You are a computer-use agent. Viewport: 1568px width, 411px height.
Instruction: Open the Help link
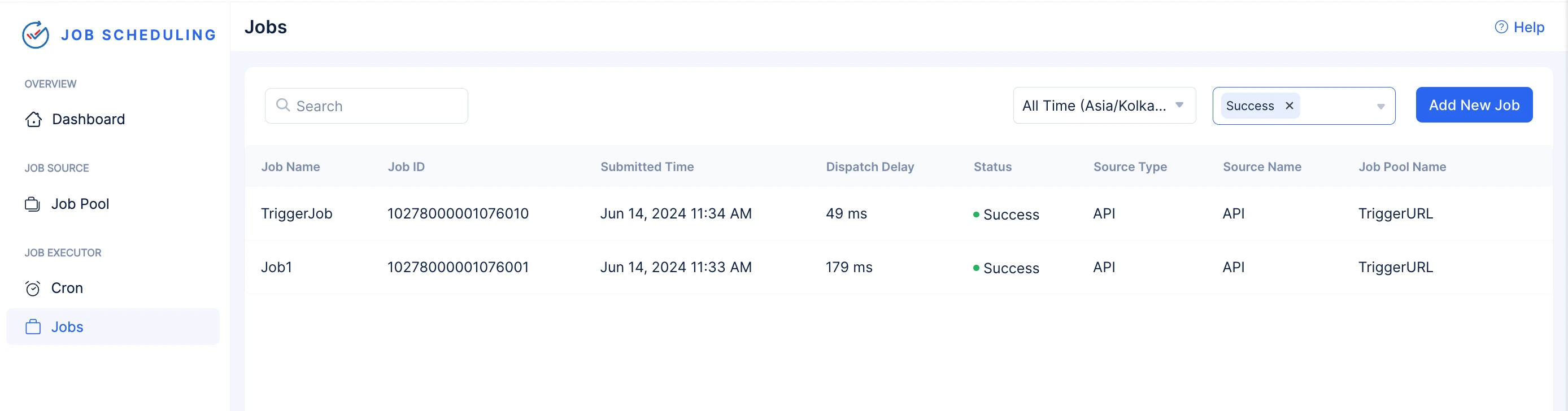[x=1519, y=27]
